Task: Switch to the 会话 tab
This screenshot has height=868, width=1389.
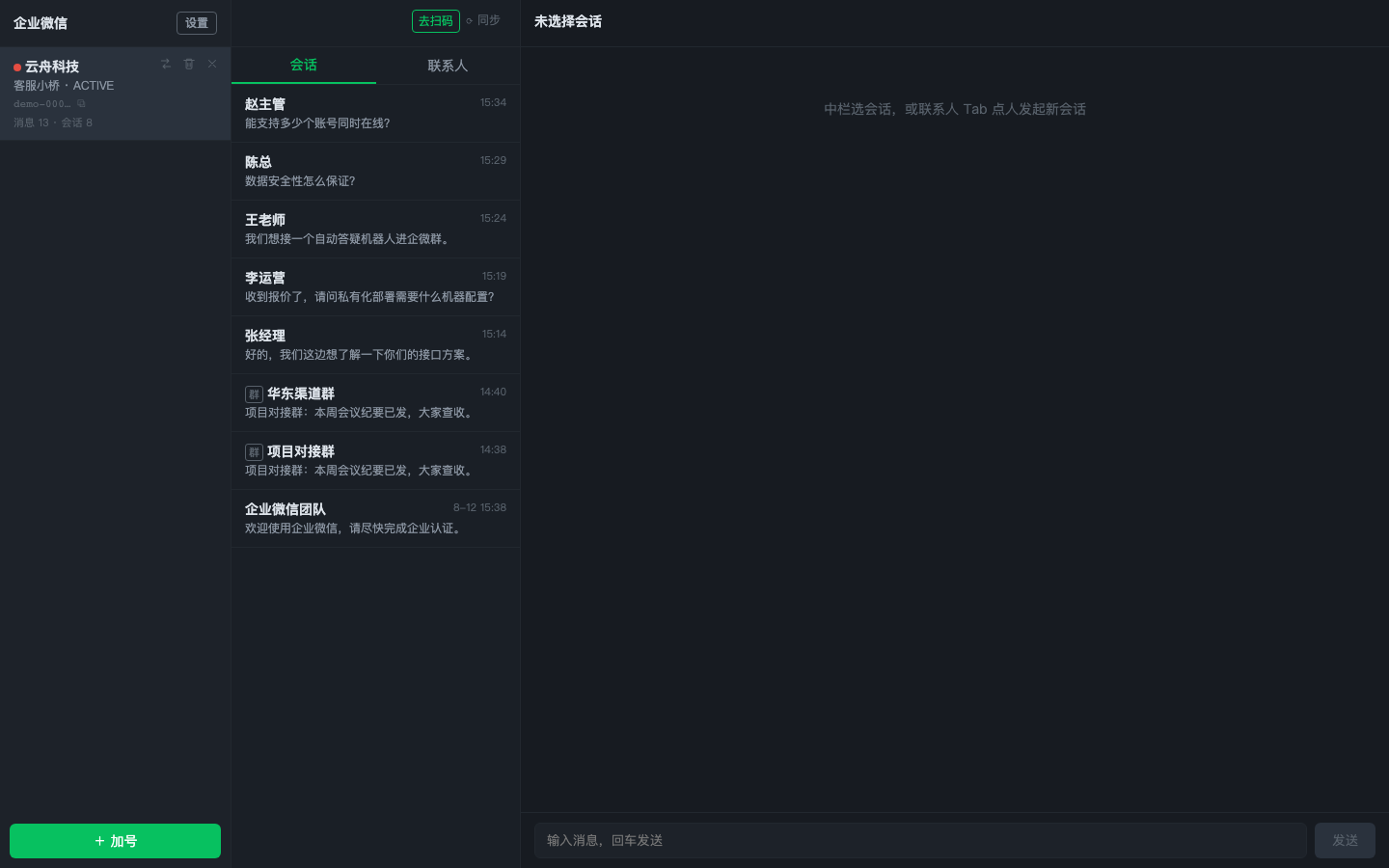Action: coord(304,65)
